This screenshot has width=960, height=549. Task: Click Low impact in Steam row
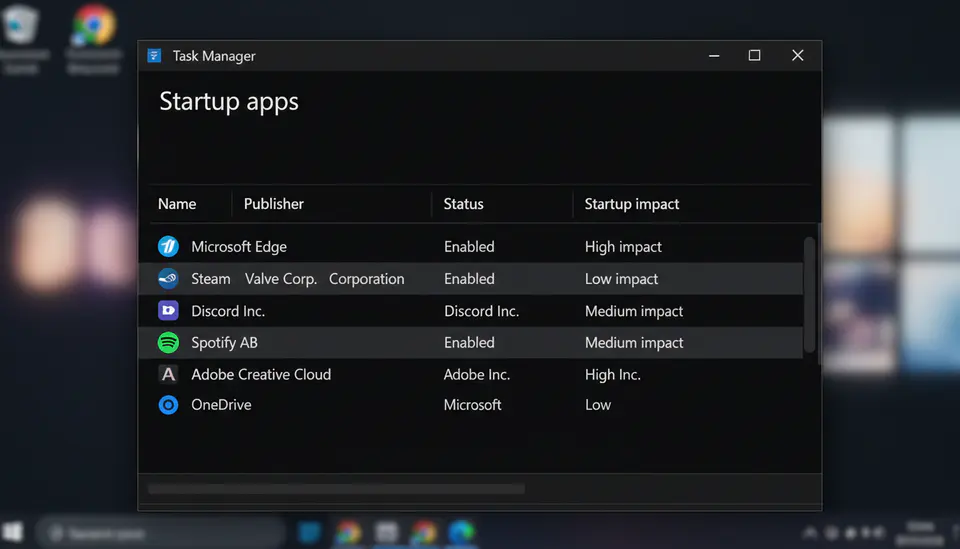click(x=621, y=279)
